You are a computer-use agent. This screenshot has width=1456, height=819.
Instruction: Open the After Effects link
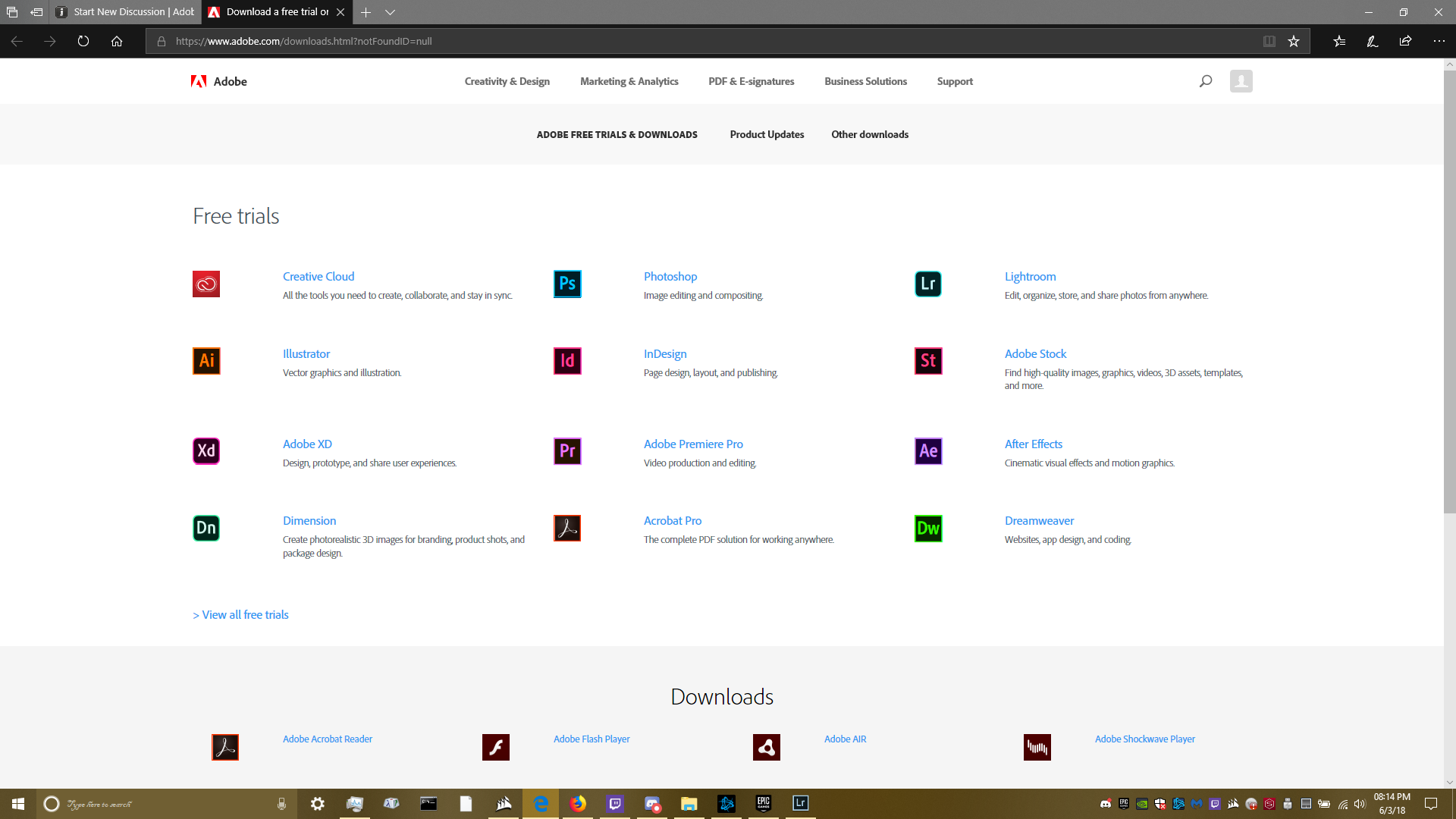[1034, 444]
